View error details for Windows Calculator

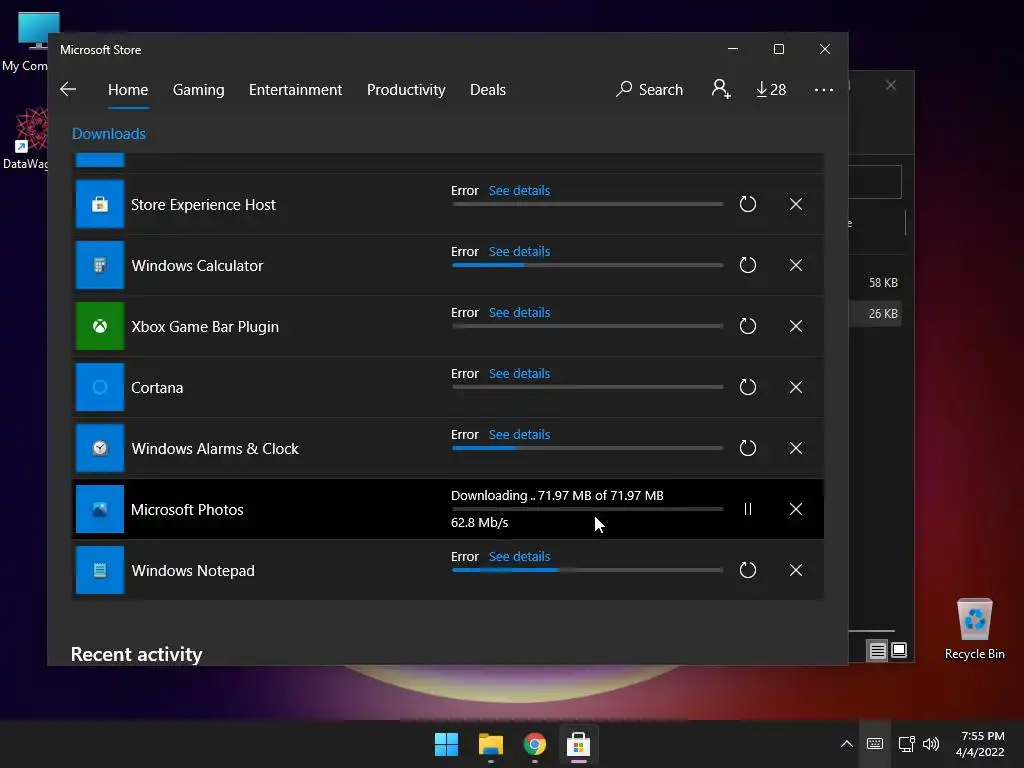pos(519,251)
